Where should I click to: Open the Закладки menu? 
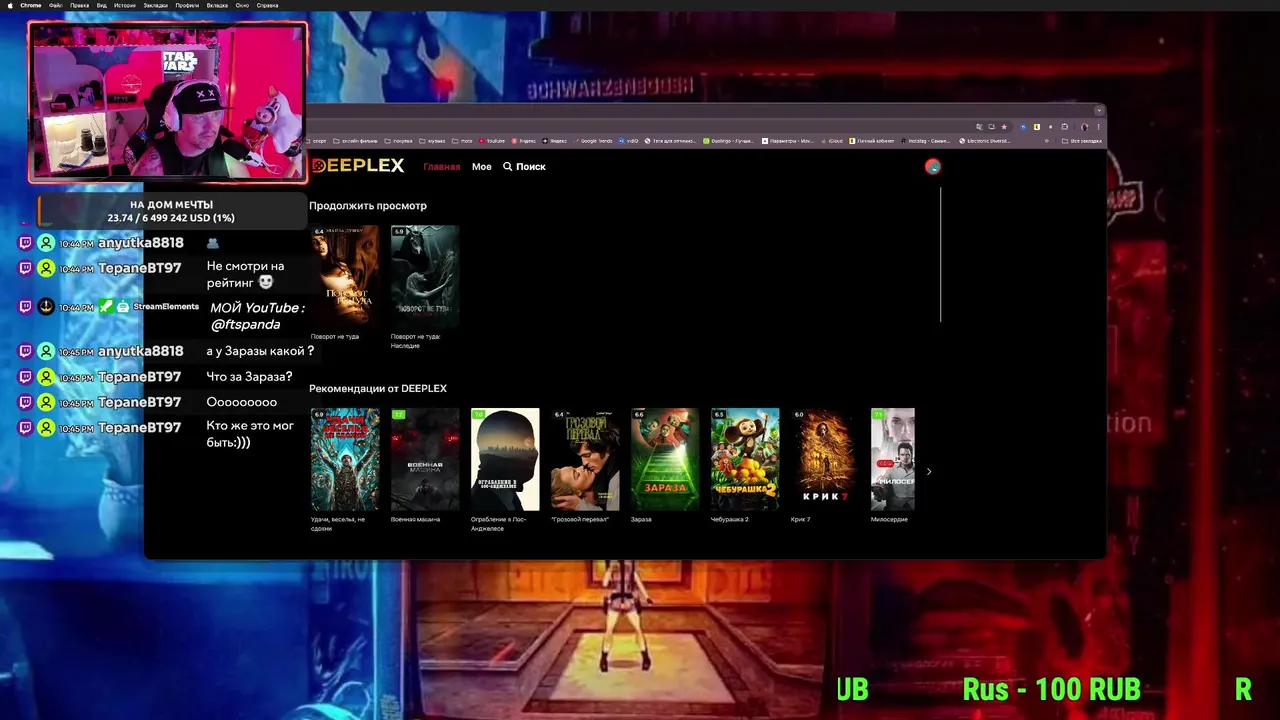155,5
